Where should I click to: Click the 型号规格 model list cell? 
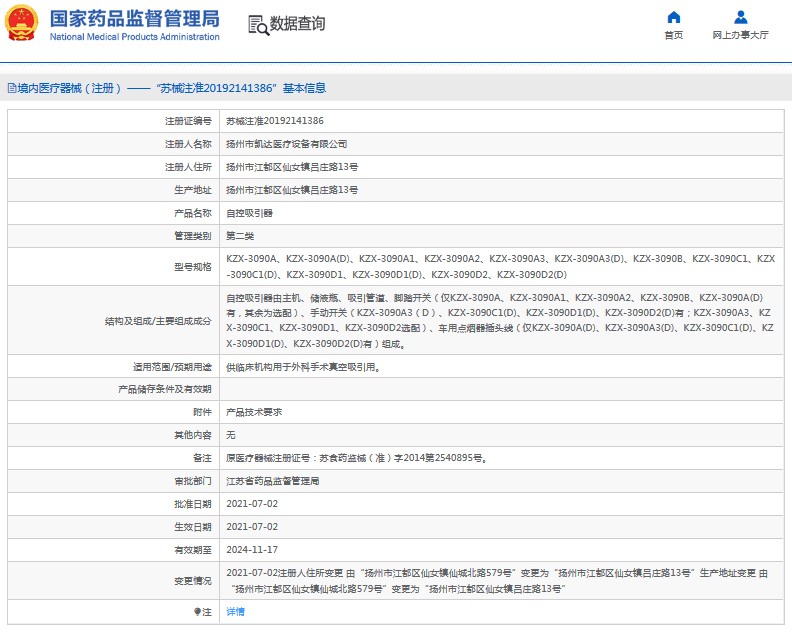point(501,266)
